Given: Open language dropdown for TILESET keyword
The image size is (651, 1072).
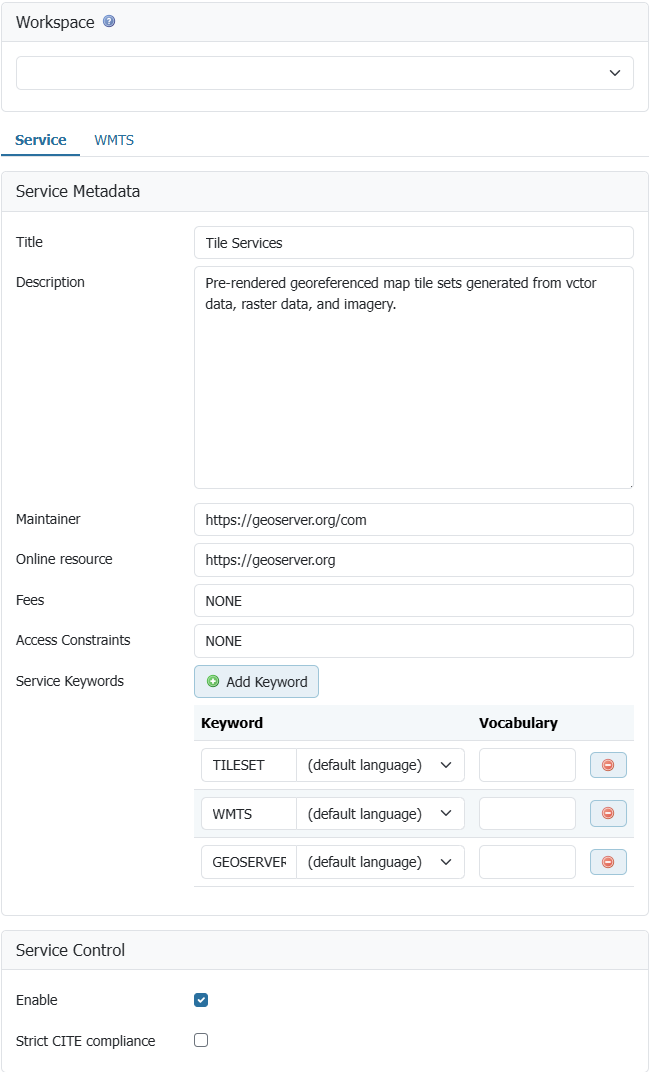Looking at the screenshot, I should [380, 766].
